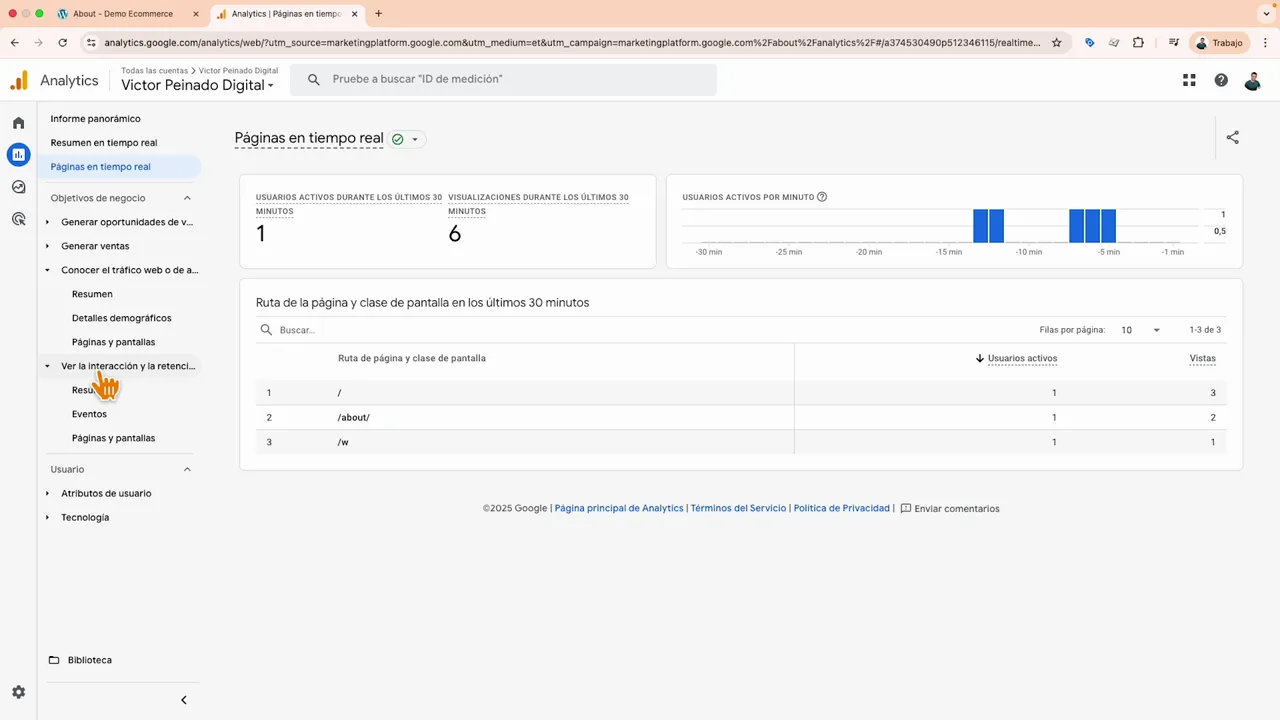Viewport: 1280px width, 720px height.
Task: Open the Google account avatar top right
Action: (x=1253, y=80)
